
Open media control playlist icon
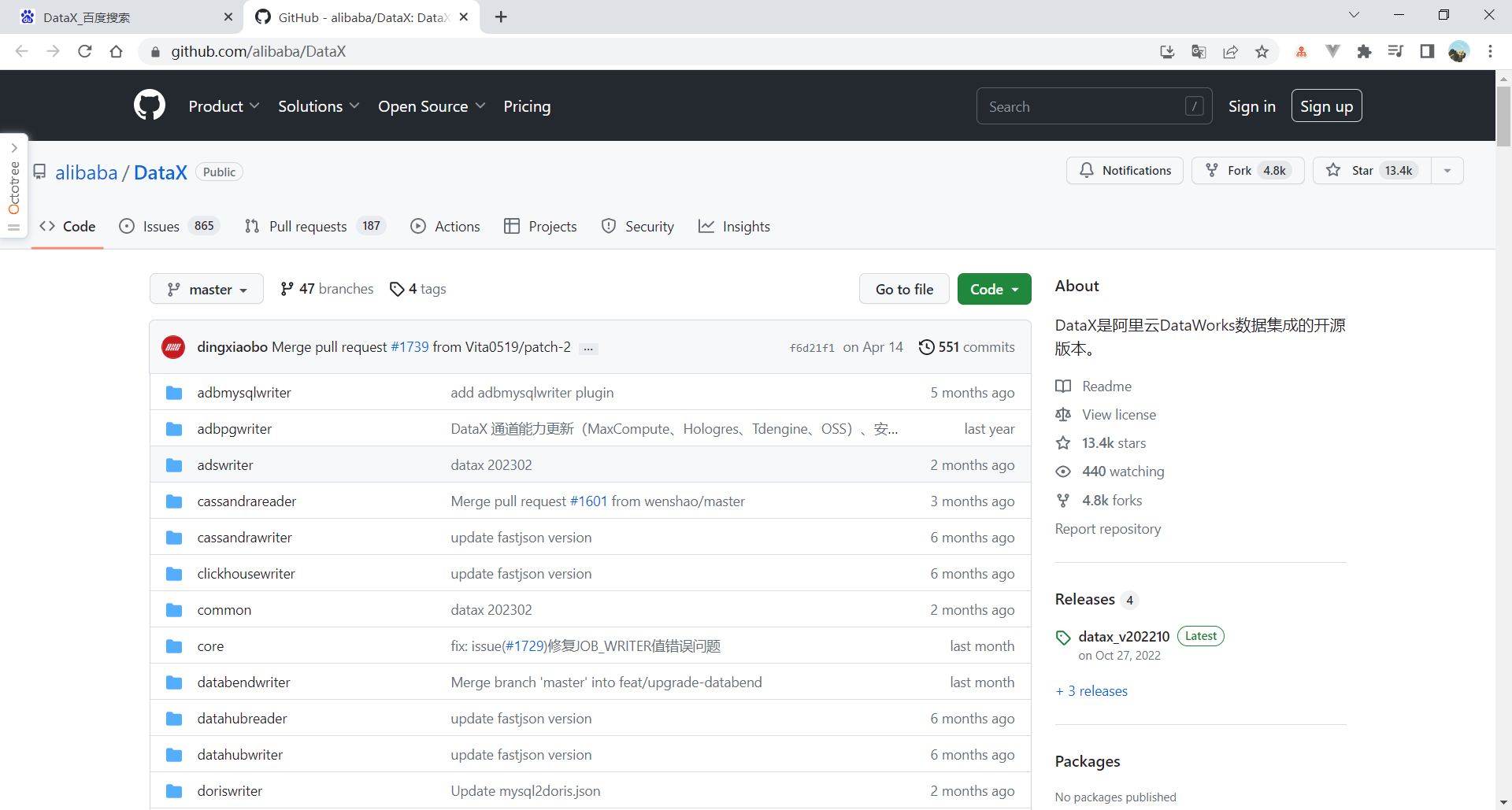click(1395, 51)
